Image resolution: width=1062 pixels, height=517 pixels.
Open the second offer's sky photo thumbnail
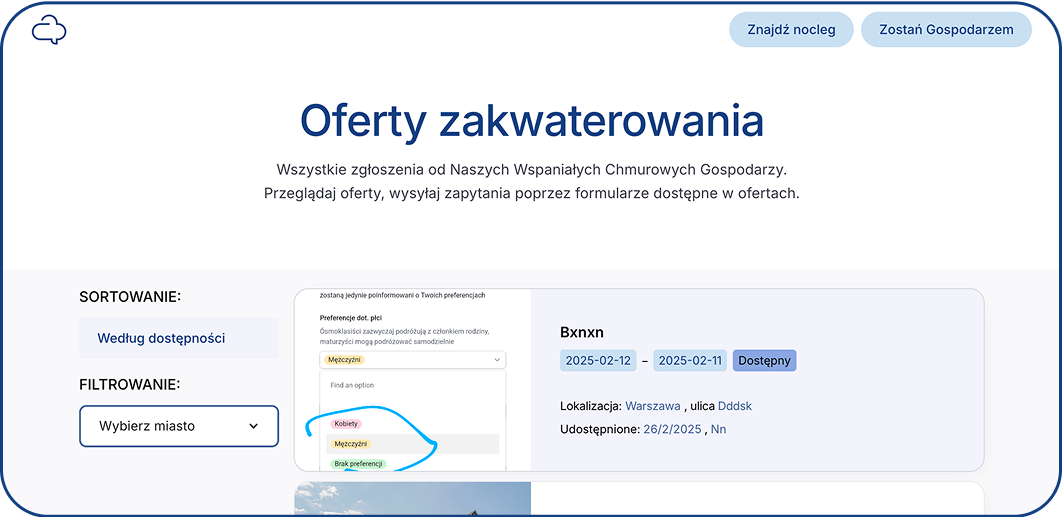tap(413, 498)
